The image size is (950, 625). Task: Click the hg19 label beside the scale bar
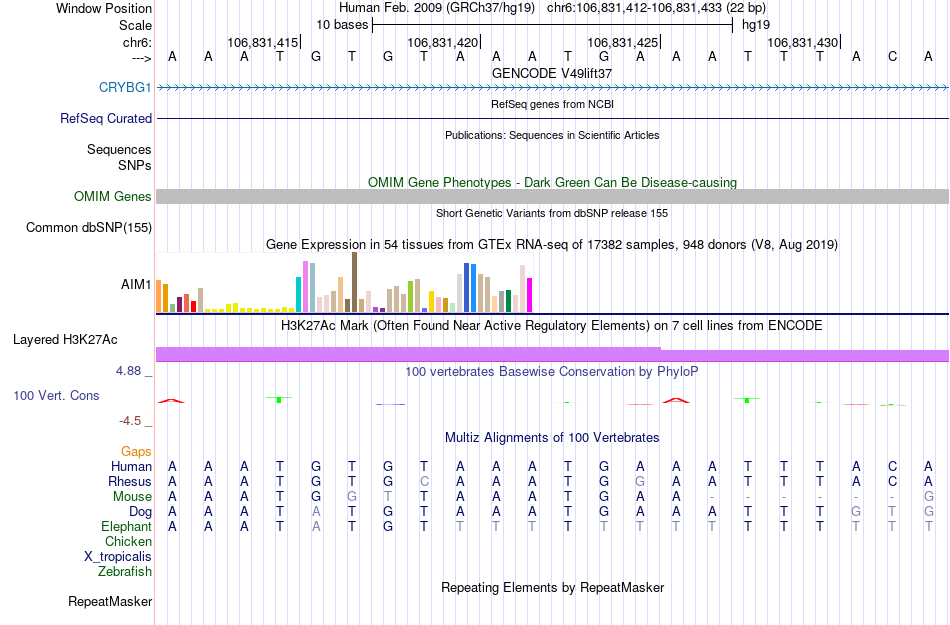click(756, 25)
